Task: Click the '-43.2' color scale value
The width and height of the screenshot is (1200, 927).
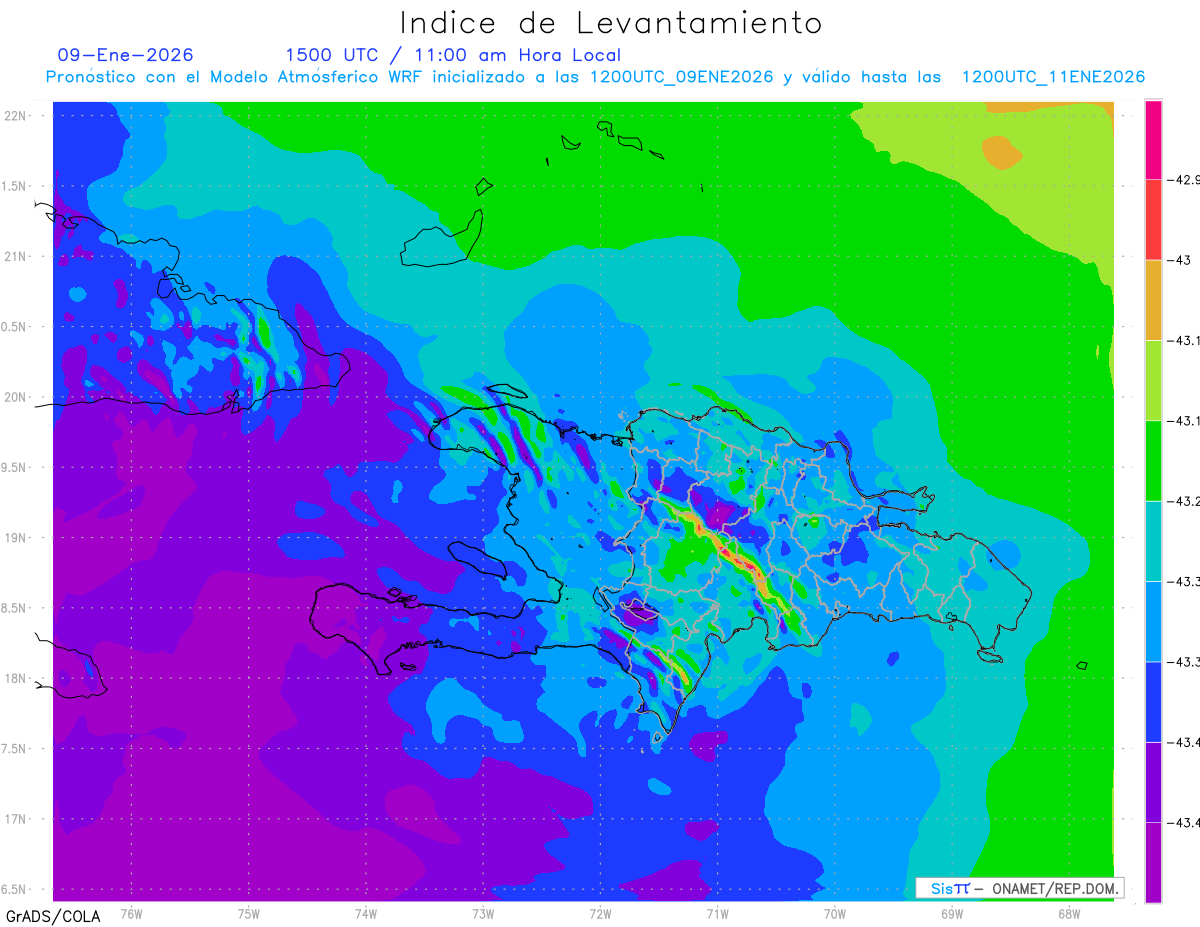Action: click(x=1184, y=501)
